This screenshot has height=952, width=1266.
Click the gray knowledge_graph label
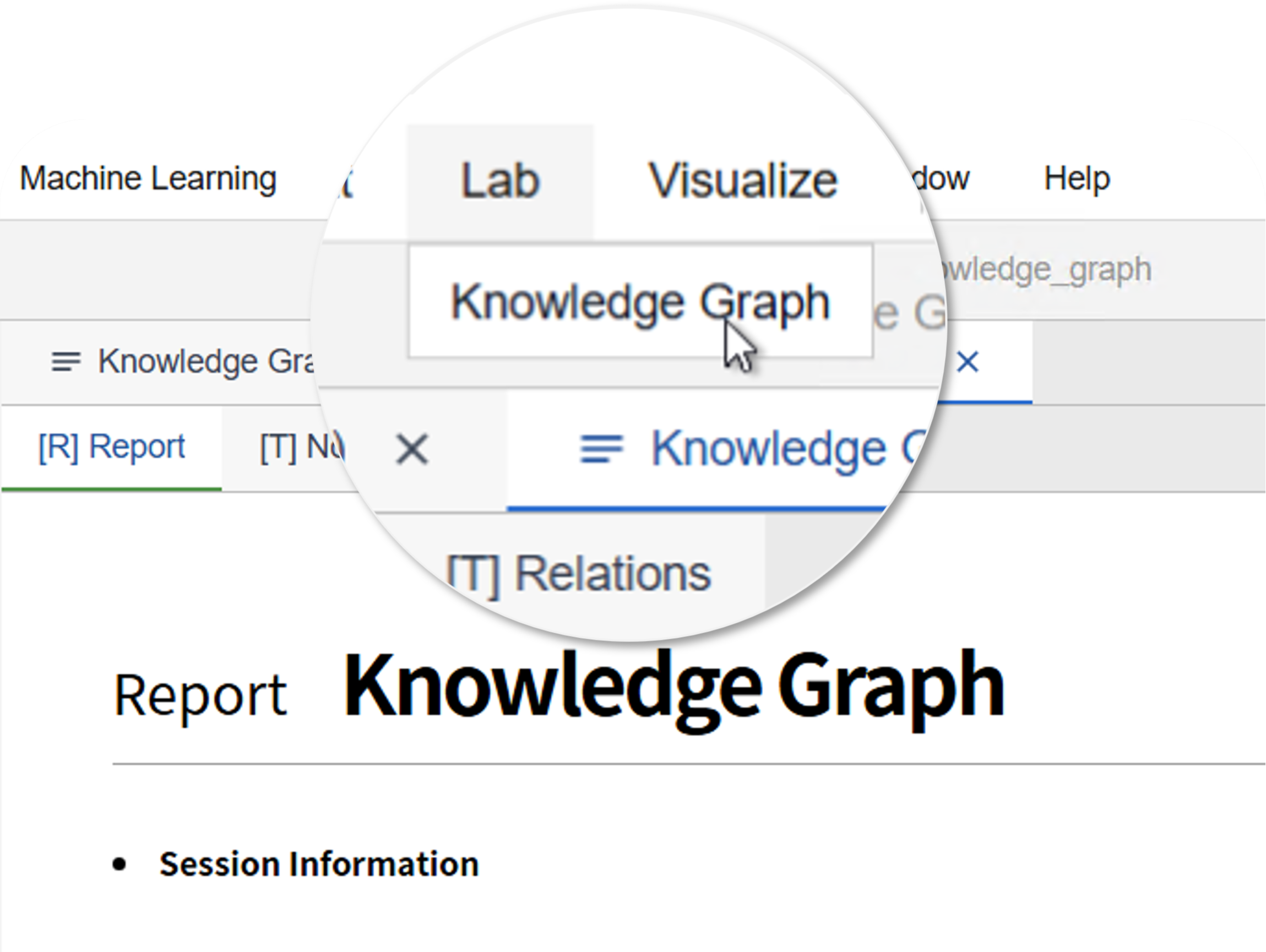[x=1043, y=269]
